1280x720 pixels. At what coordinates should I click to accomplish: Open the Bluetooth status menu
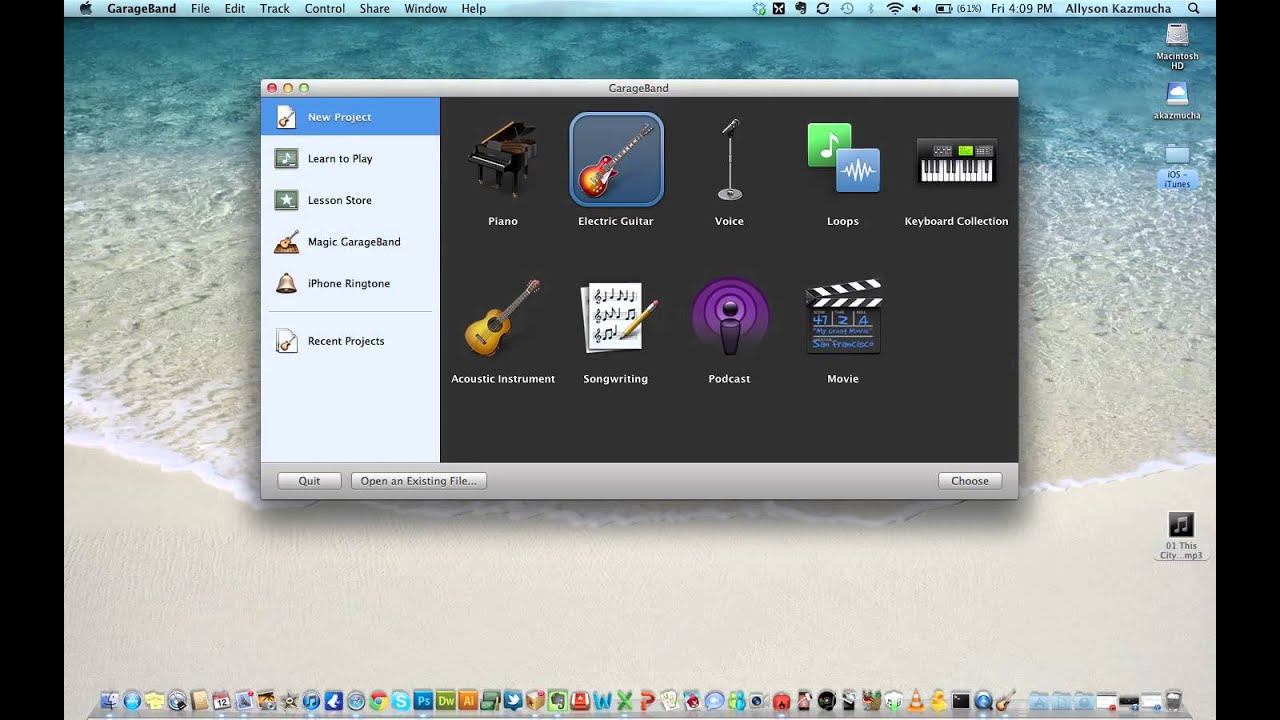[871, 8]
